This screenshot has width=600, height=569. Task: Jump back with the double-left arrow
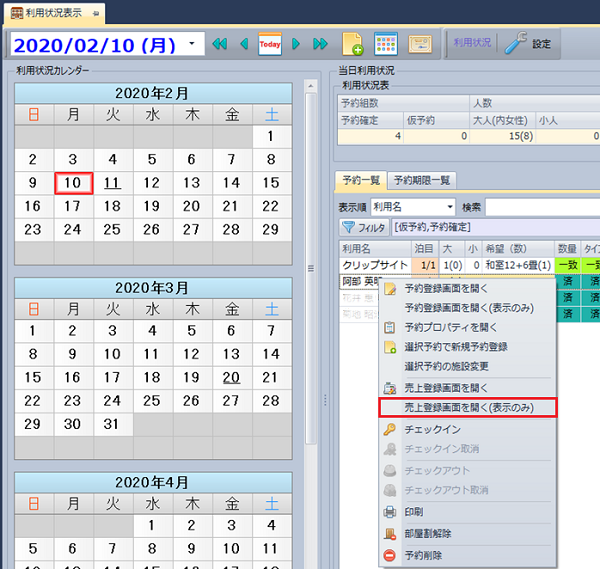221,44
